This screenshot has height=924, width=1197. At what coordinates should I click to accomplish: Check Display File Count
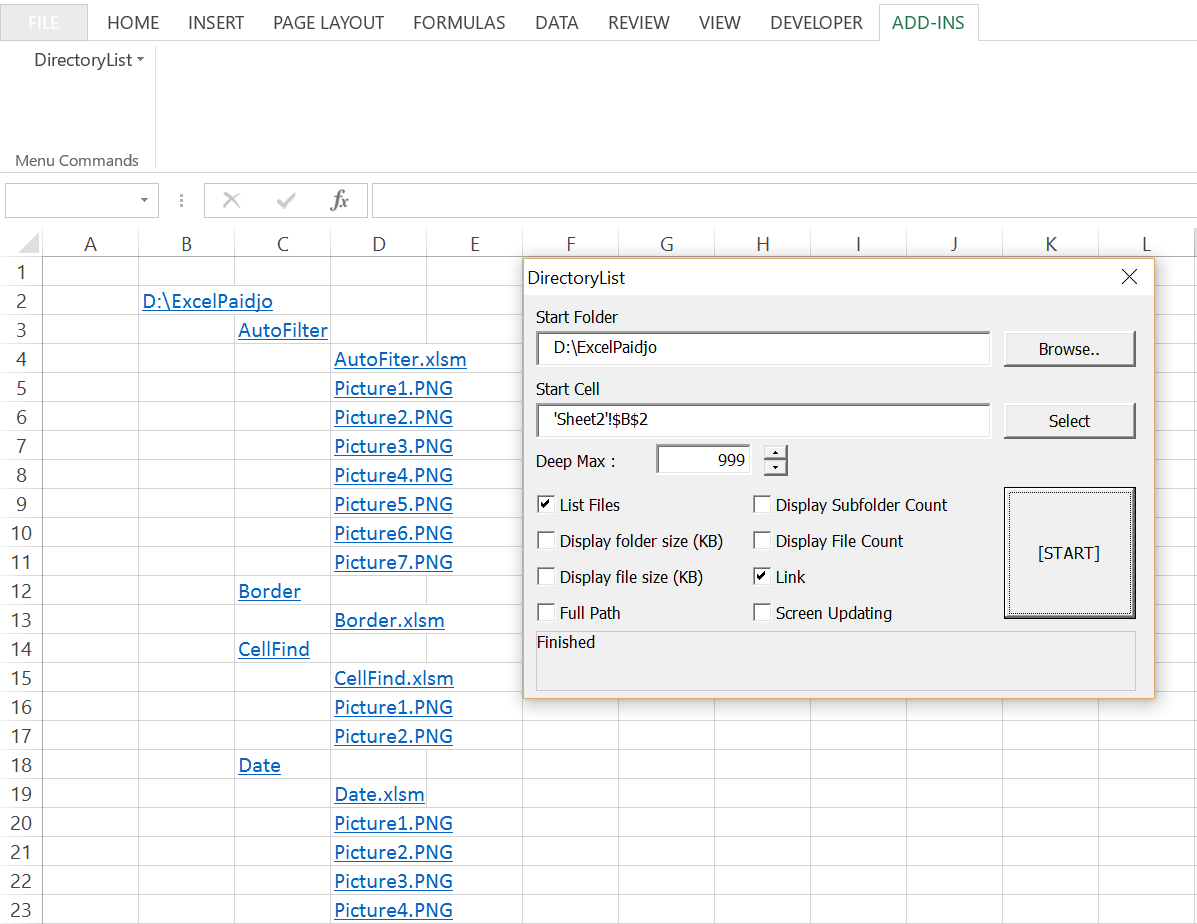(x=762, y=541)
